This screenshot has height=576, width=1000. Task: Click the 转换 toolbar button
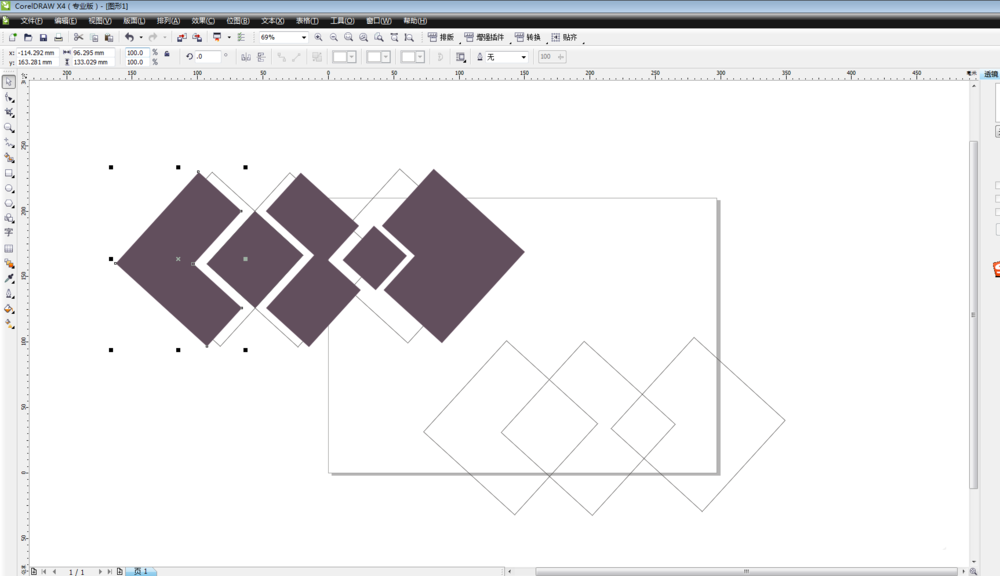[527, 38]
